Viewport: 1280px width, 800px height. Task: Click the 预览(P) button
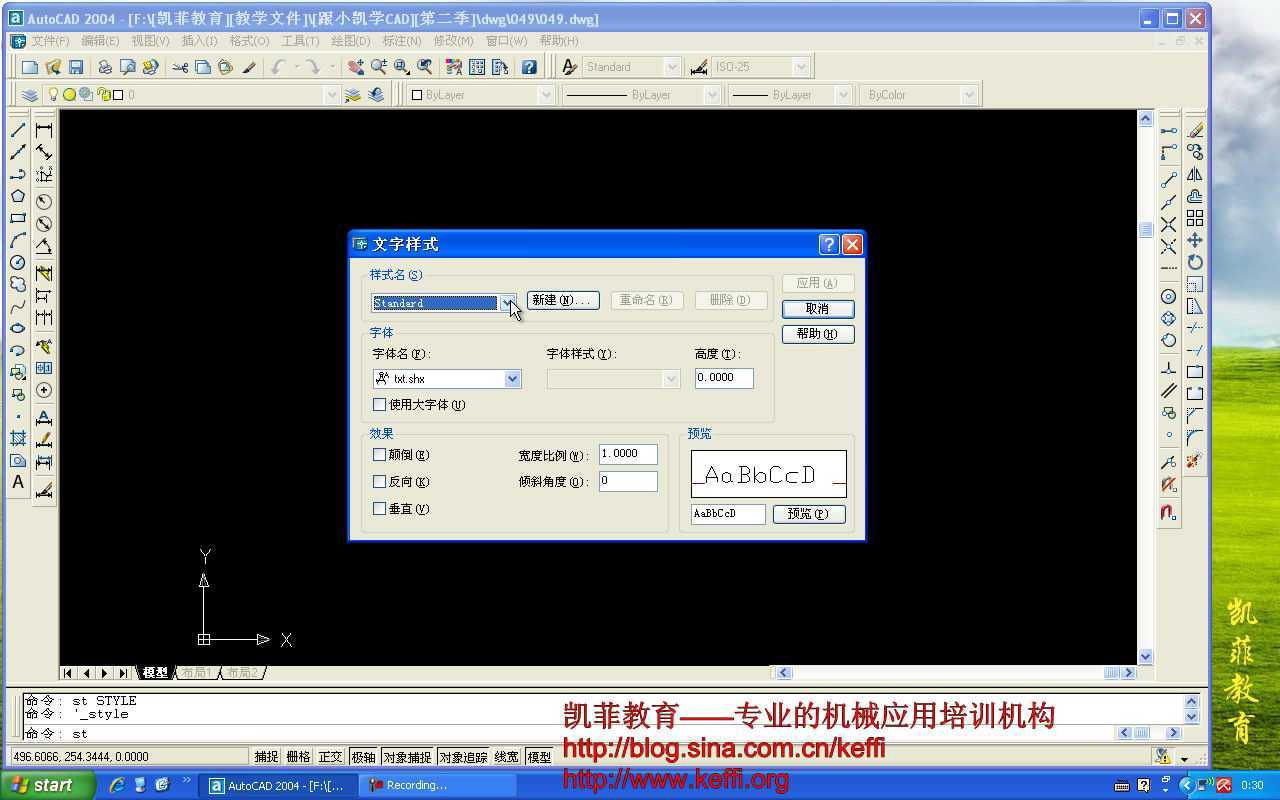click(809, 514)
